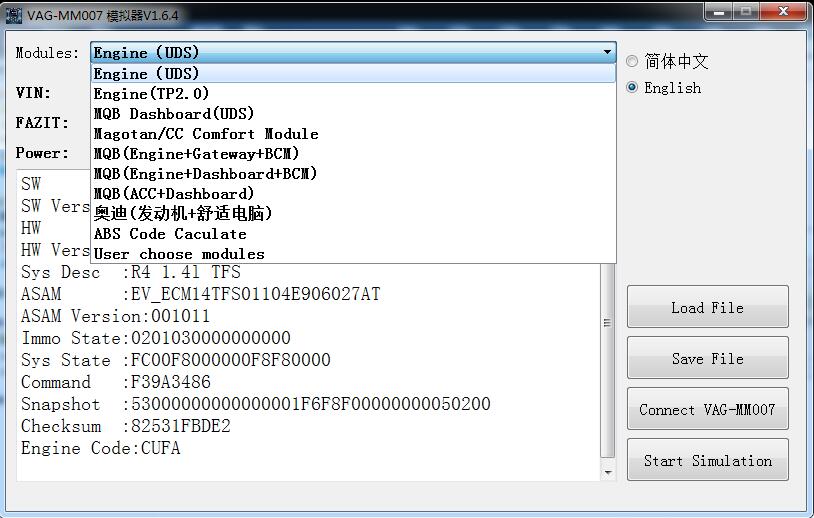Close the VAG-MM007 window
The width and height of the screenshot is (814, 518).
point(784,12)
